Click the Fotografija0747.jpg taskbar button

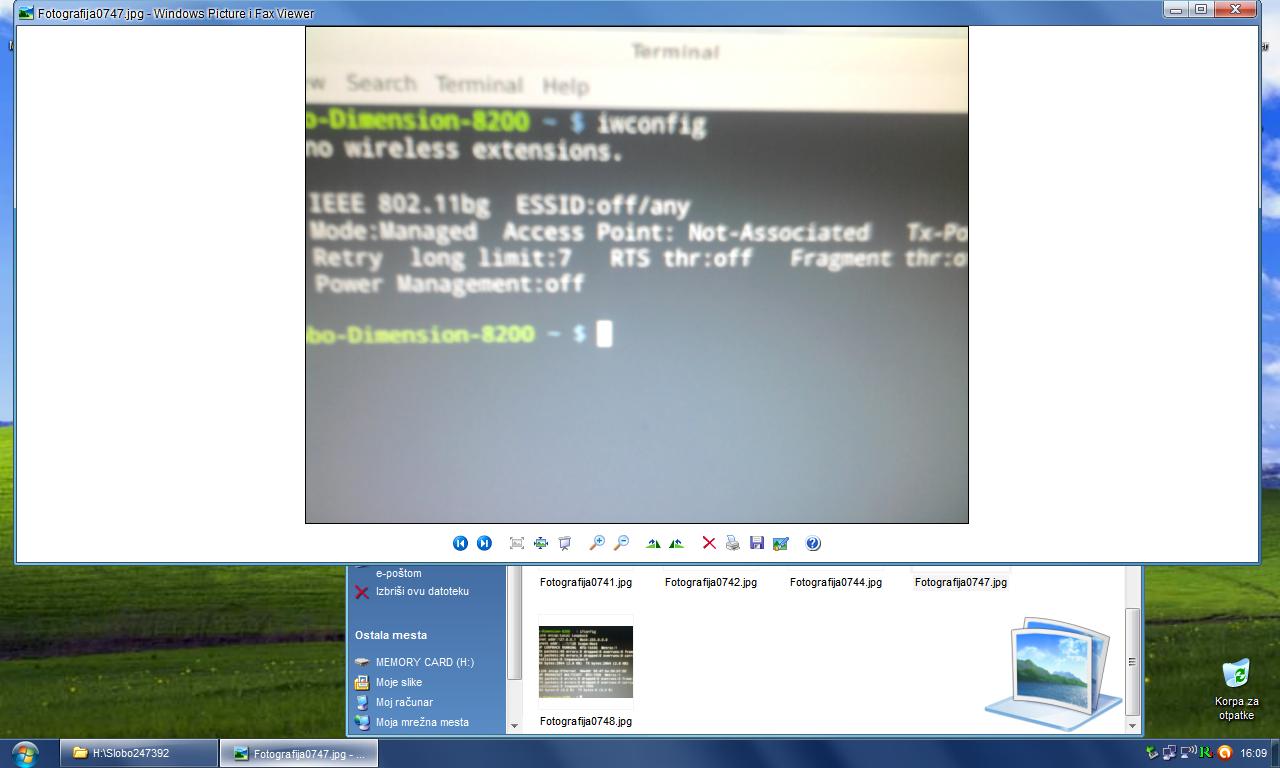(x=299, y=753)
